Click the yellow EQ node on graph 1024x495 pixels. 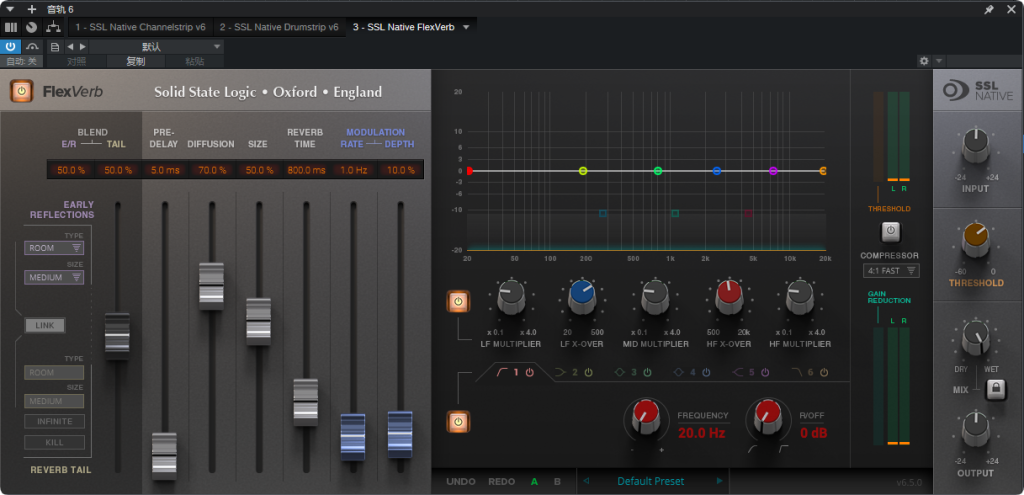pos(583,171)
